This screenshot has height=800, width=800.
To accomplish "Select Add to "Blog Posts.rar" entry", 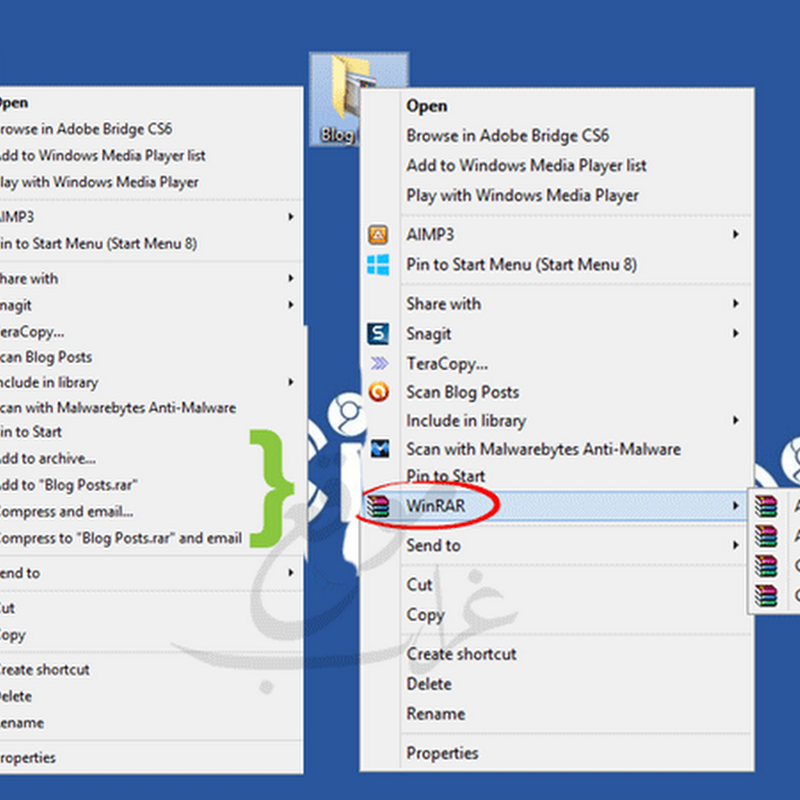I will pyautogui.click(x=68, y=485).
